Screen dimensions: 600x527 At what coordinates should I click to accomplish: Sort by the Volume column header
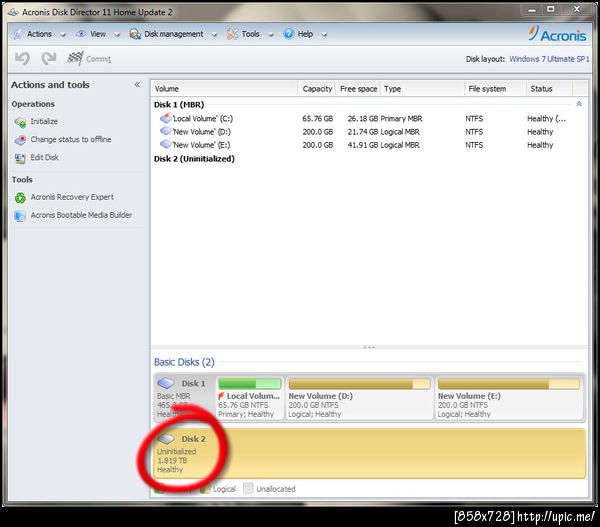[225, 89]
